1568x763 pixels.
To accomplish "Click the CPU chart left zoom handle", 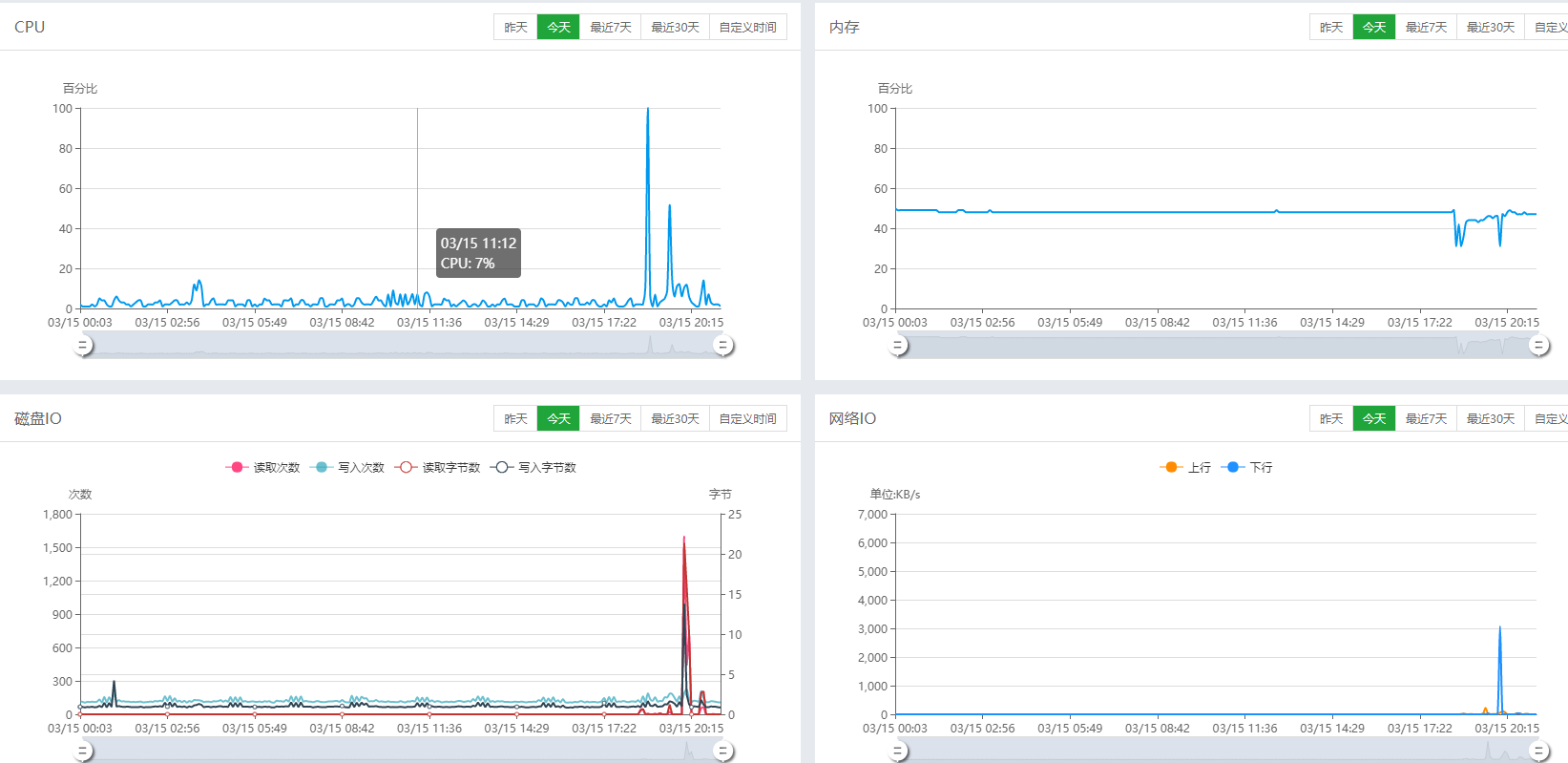I will (84, 346).
